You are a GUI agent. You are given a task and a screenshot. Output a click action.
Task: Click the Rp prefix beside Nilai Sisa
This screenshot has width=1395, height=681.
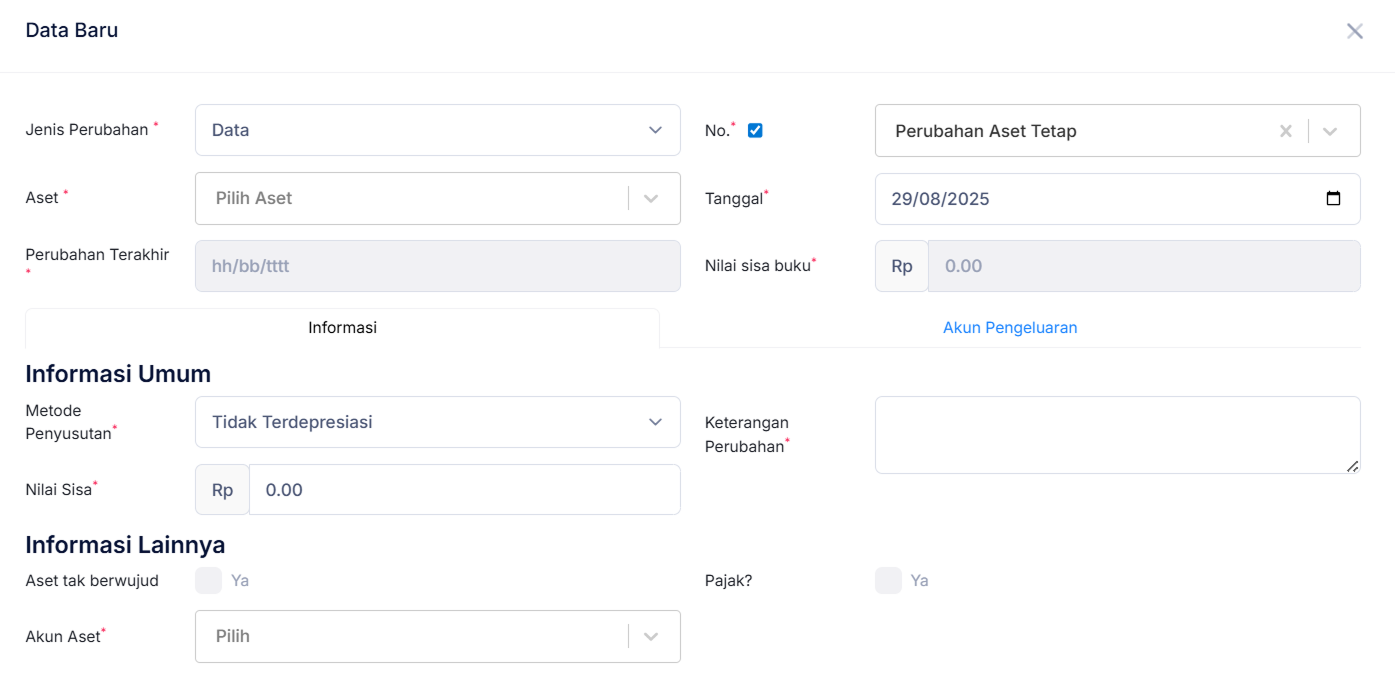222,490
